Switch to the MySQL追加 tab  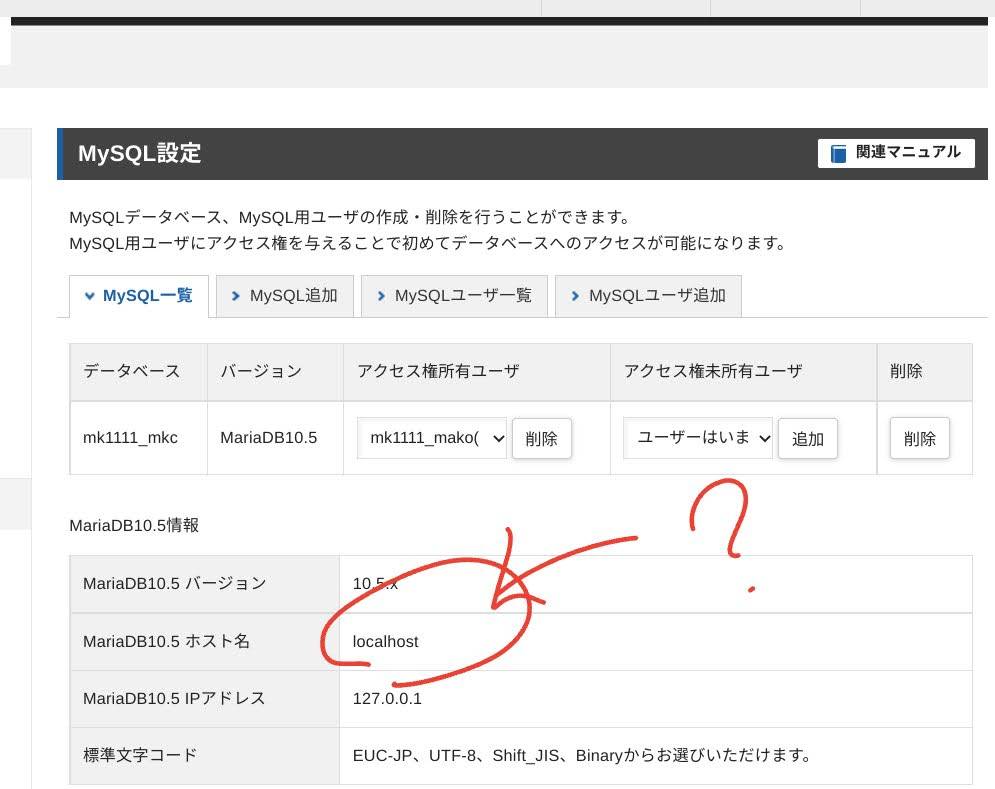pyautogui.click(x=284, y=296)
